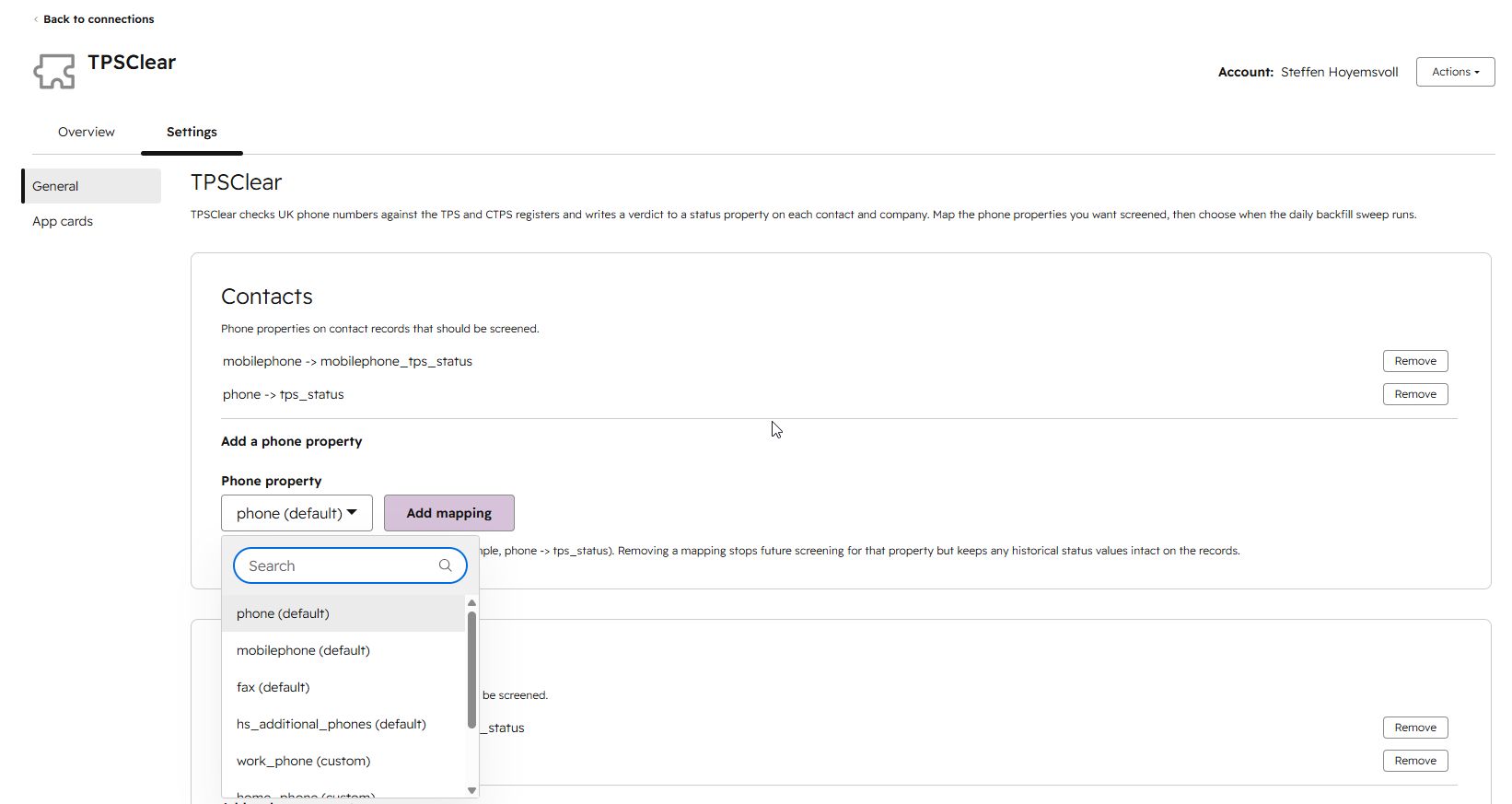Toggle the phone (default) property dropdown
The height and width of the screenshot is (804, 1512).
click(297, 513)
